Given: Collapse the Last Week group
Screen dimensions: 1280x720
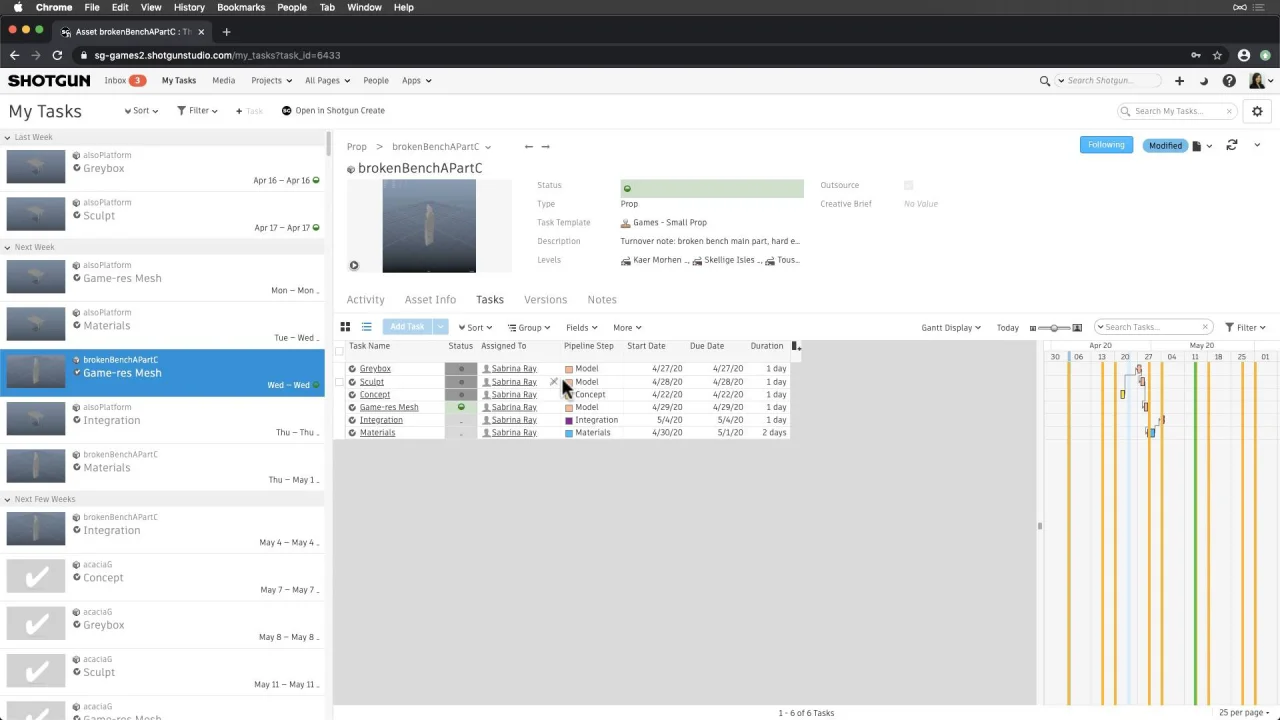Looking at the screenshot, I should pyautogui.click(x=7, y=137).
